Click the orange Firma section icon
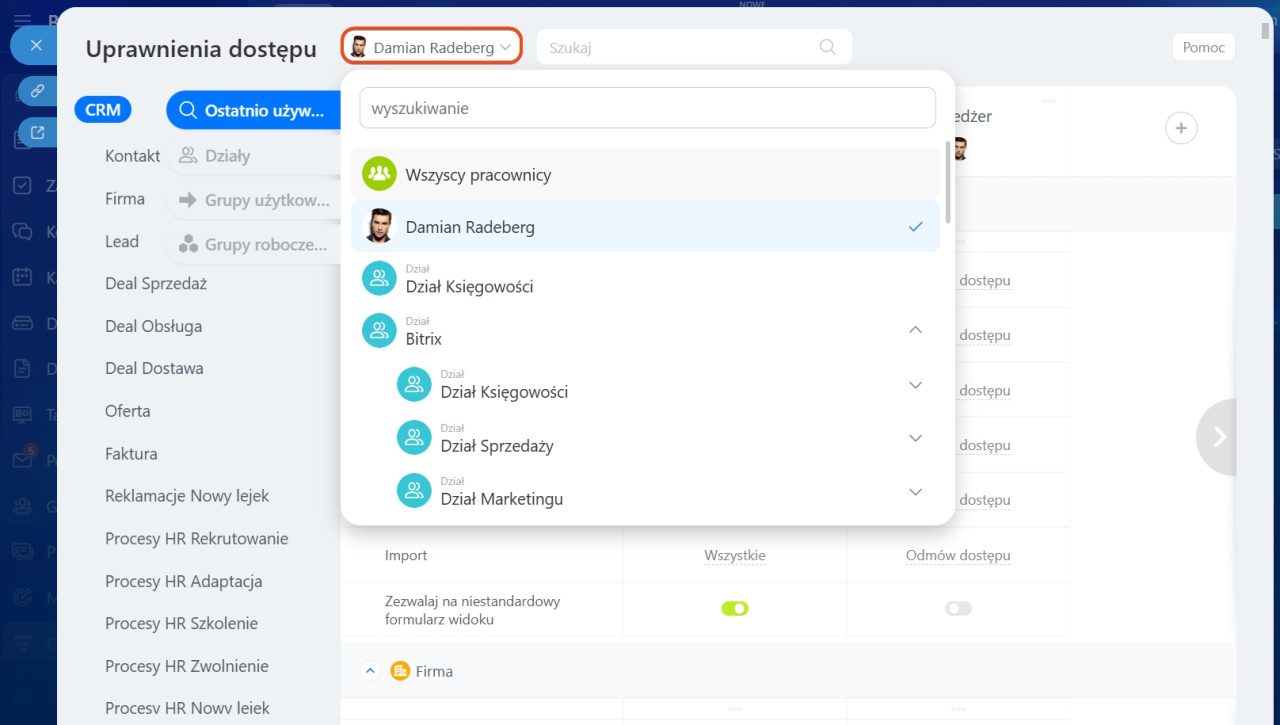1280x725 pixels. (x=401, y=671)
